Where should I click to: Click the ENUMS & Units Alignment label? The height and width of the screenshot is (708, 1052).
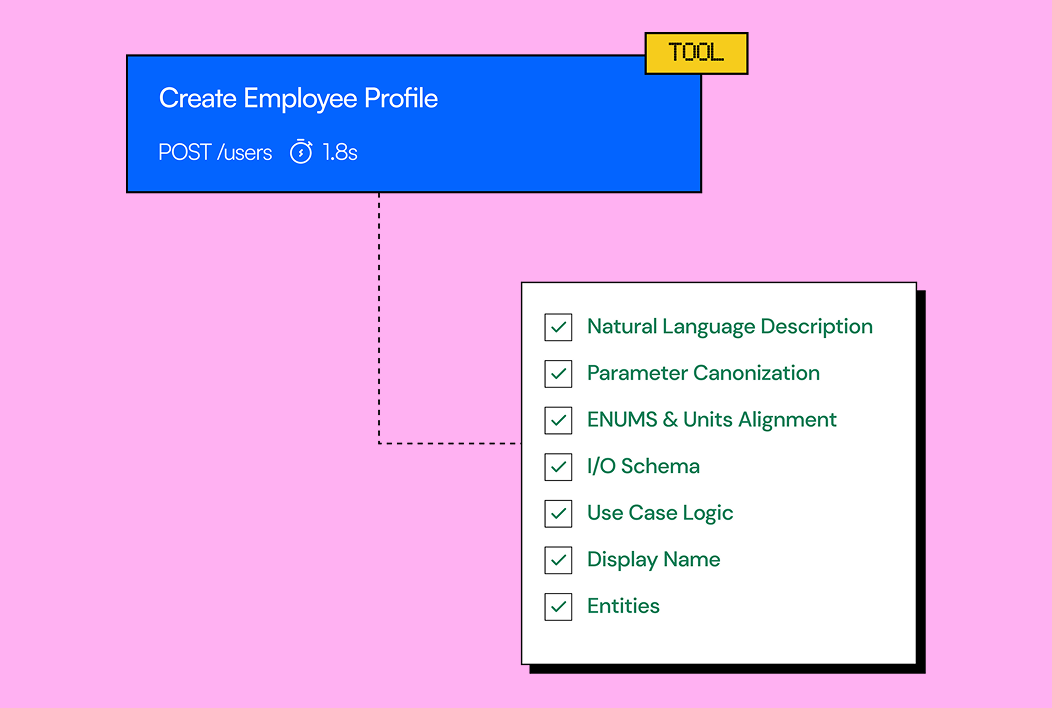click(712, 420)
